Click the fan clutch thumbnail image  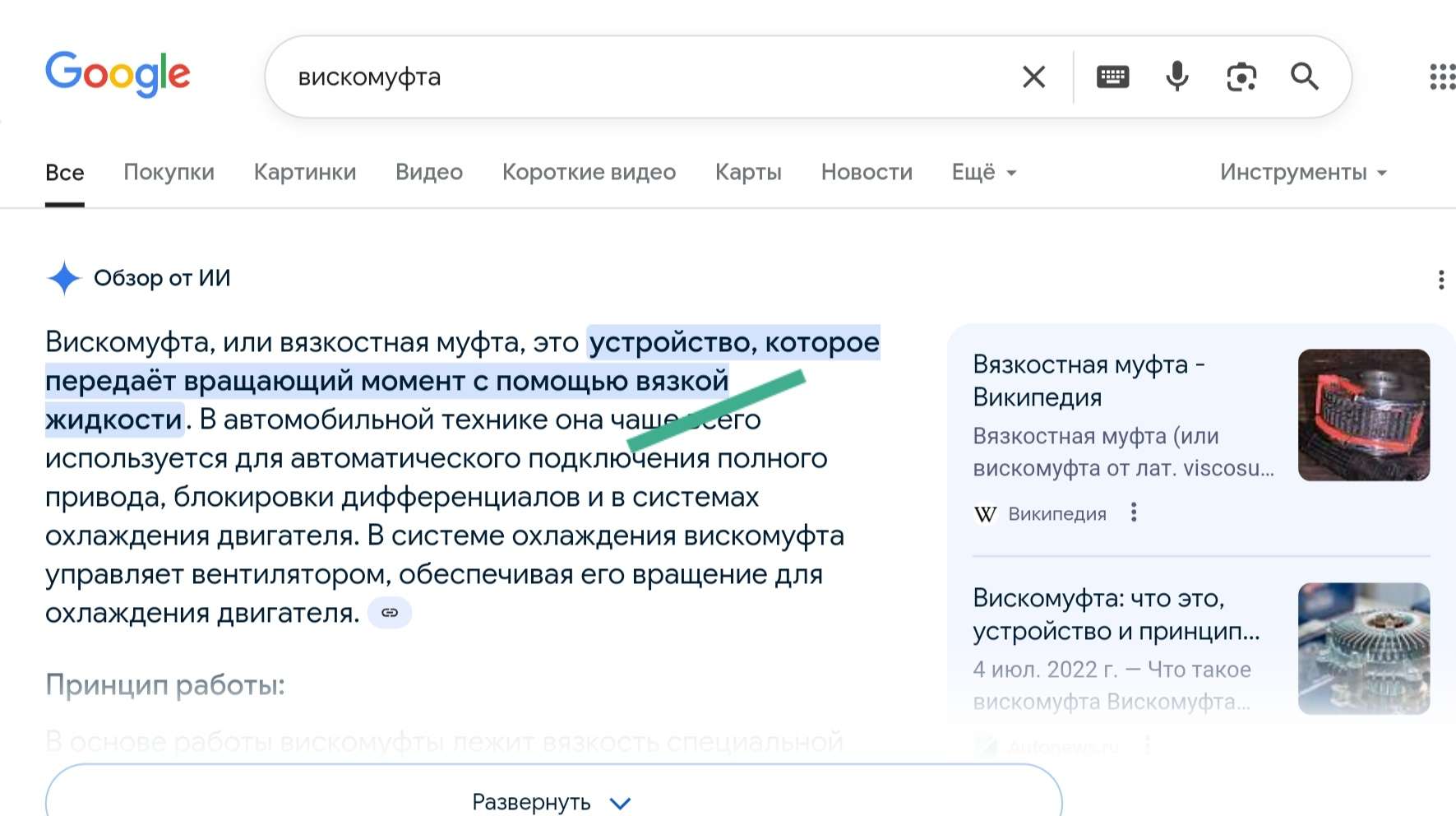click(1364, 648)
